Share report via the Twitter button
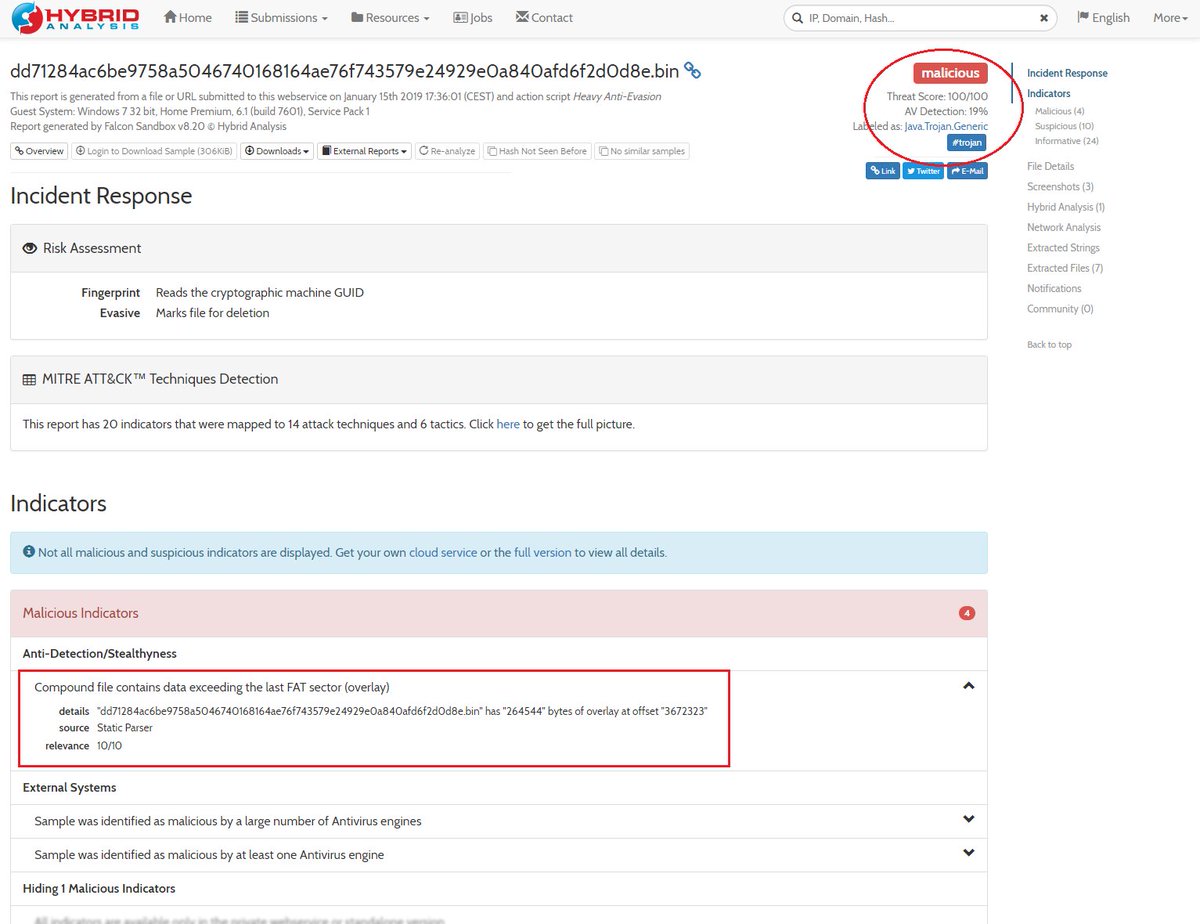Screen dimensions: 1200x924 click(x=923, y=171)
